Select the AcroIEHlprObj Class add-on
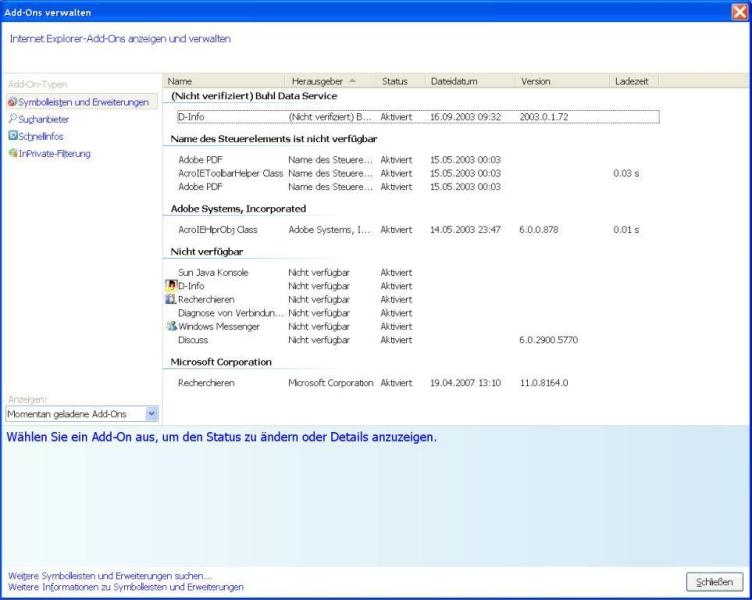The image size is (752, 600). [418, 230]
